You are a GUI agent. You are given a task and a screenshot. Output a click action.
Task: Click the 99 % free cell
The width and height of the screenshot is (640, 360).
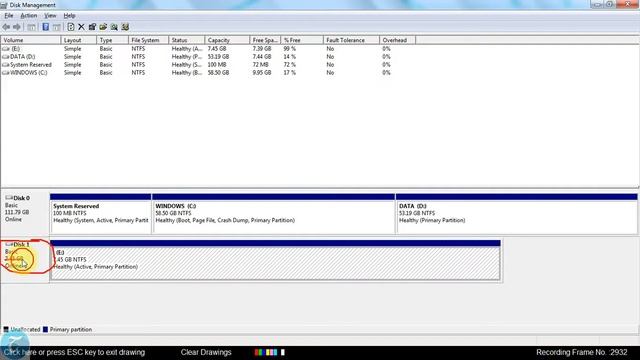[290, 49]
